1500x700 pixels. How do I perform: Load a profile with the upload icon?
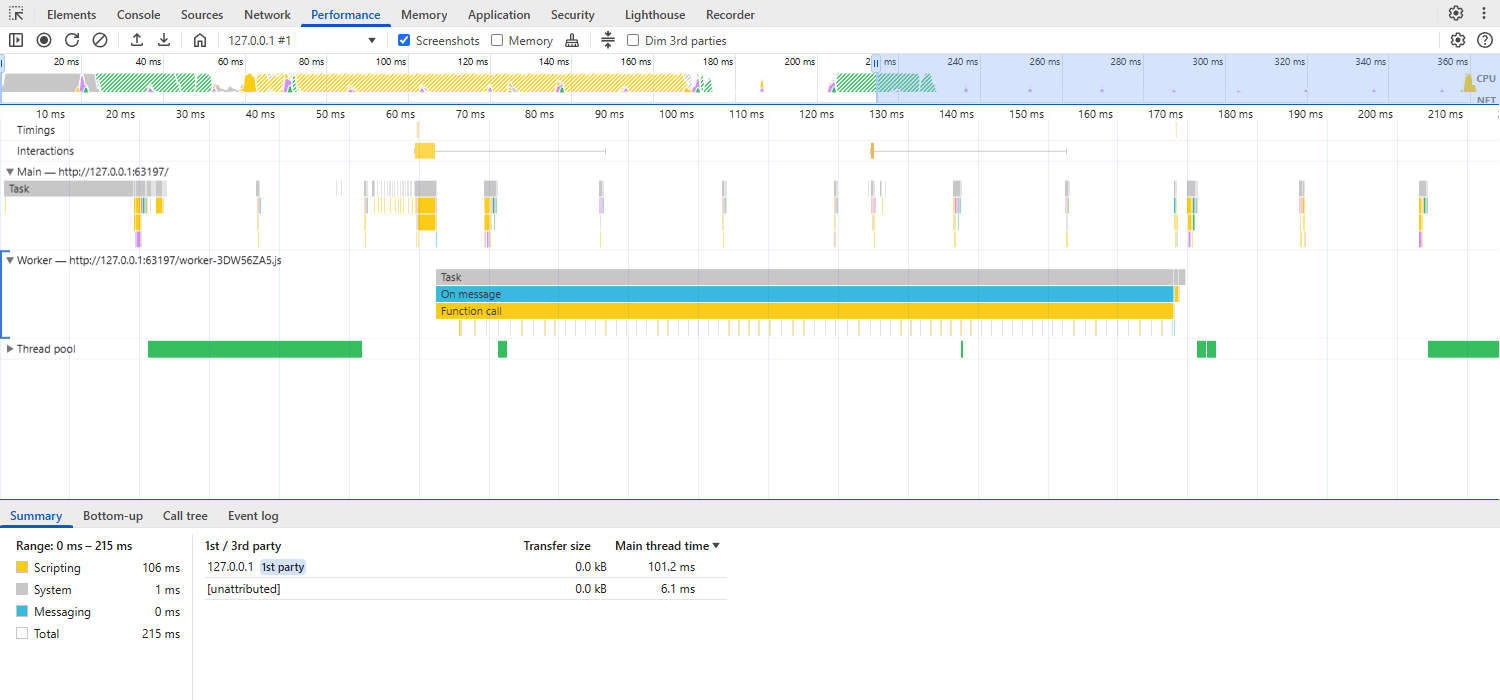pos(137,40)
